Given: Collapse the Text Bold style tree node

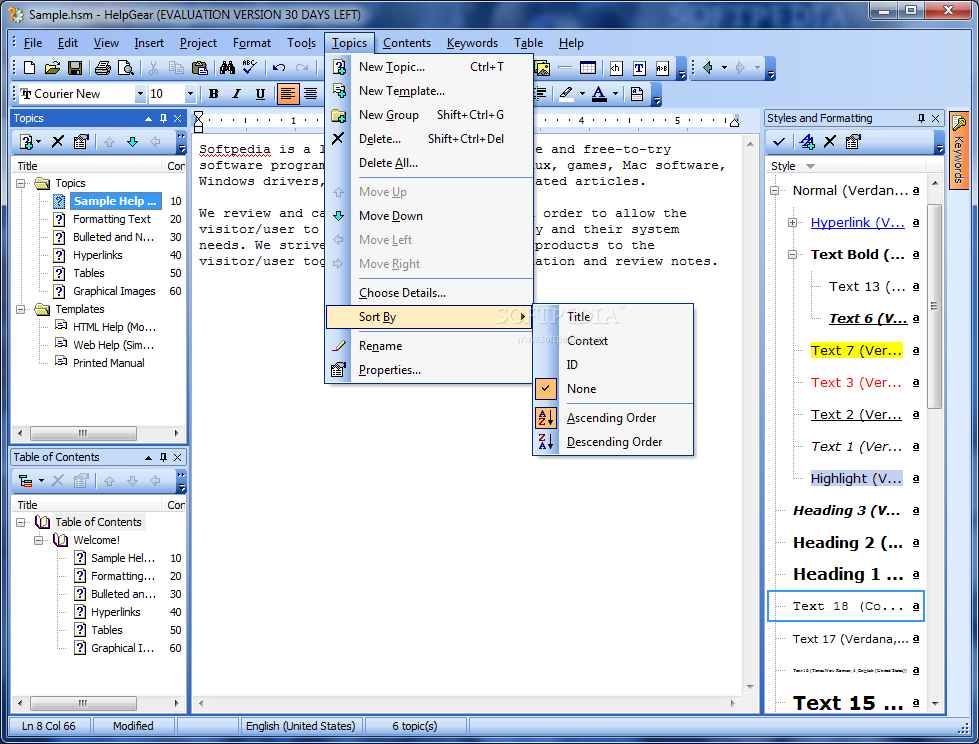Looking at the screenshot, I should click(x=793, y=255).
